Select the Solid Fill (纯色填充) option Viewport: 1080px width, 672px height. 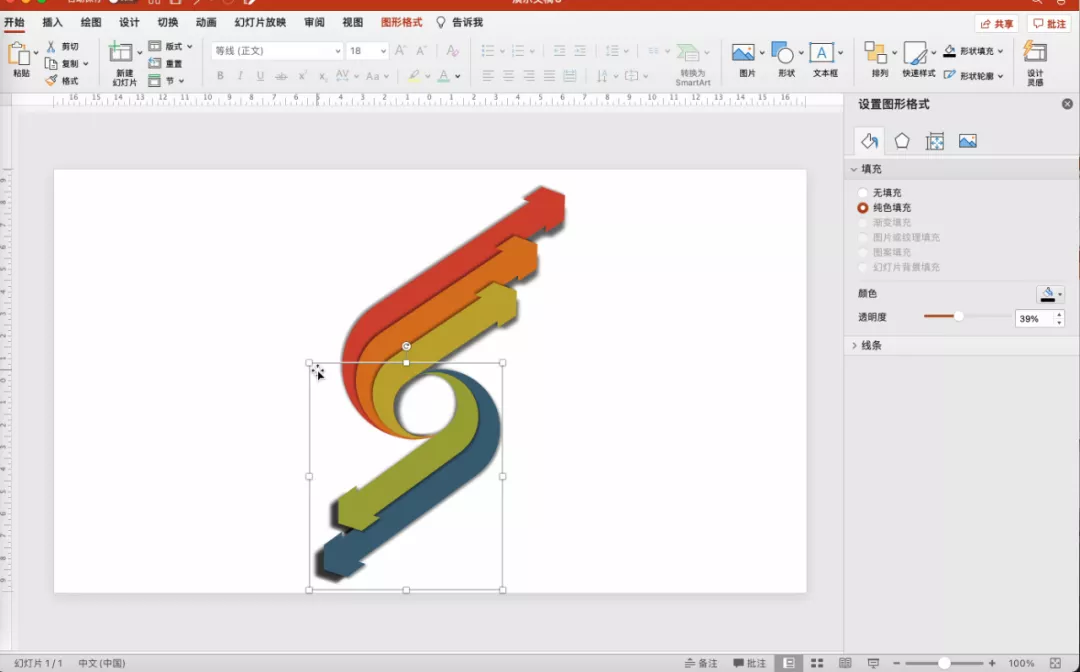863,208
